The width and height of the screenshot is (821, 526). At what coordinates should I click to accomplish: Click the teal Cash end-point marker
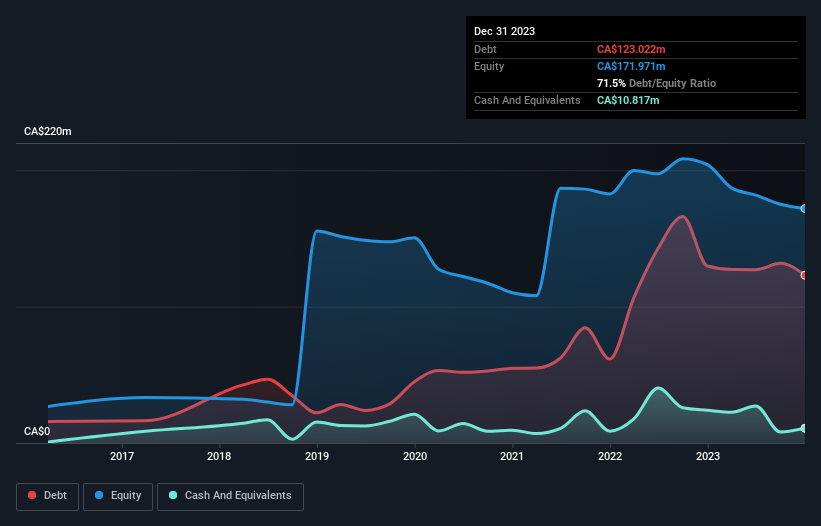(x=804, y=428)
